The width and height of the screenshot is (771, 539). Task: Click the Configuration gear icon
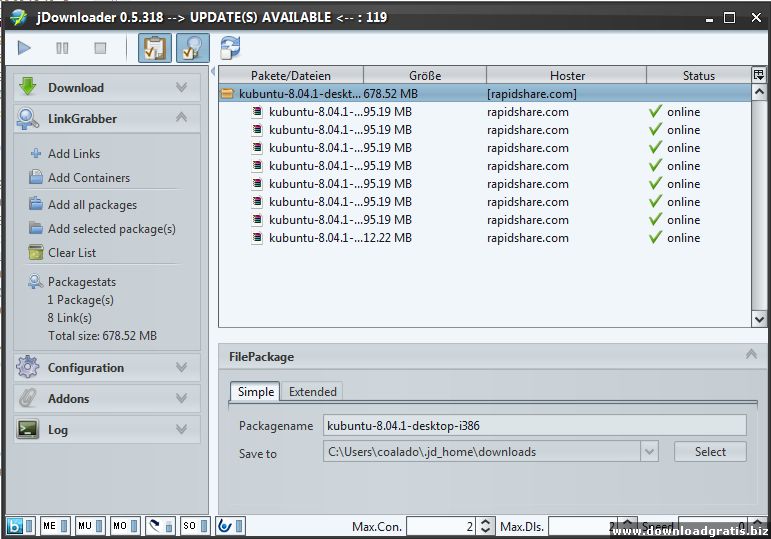coord(28,367)
